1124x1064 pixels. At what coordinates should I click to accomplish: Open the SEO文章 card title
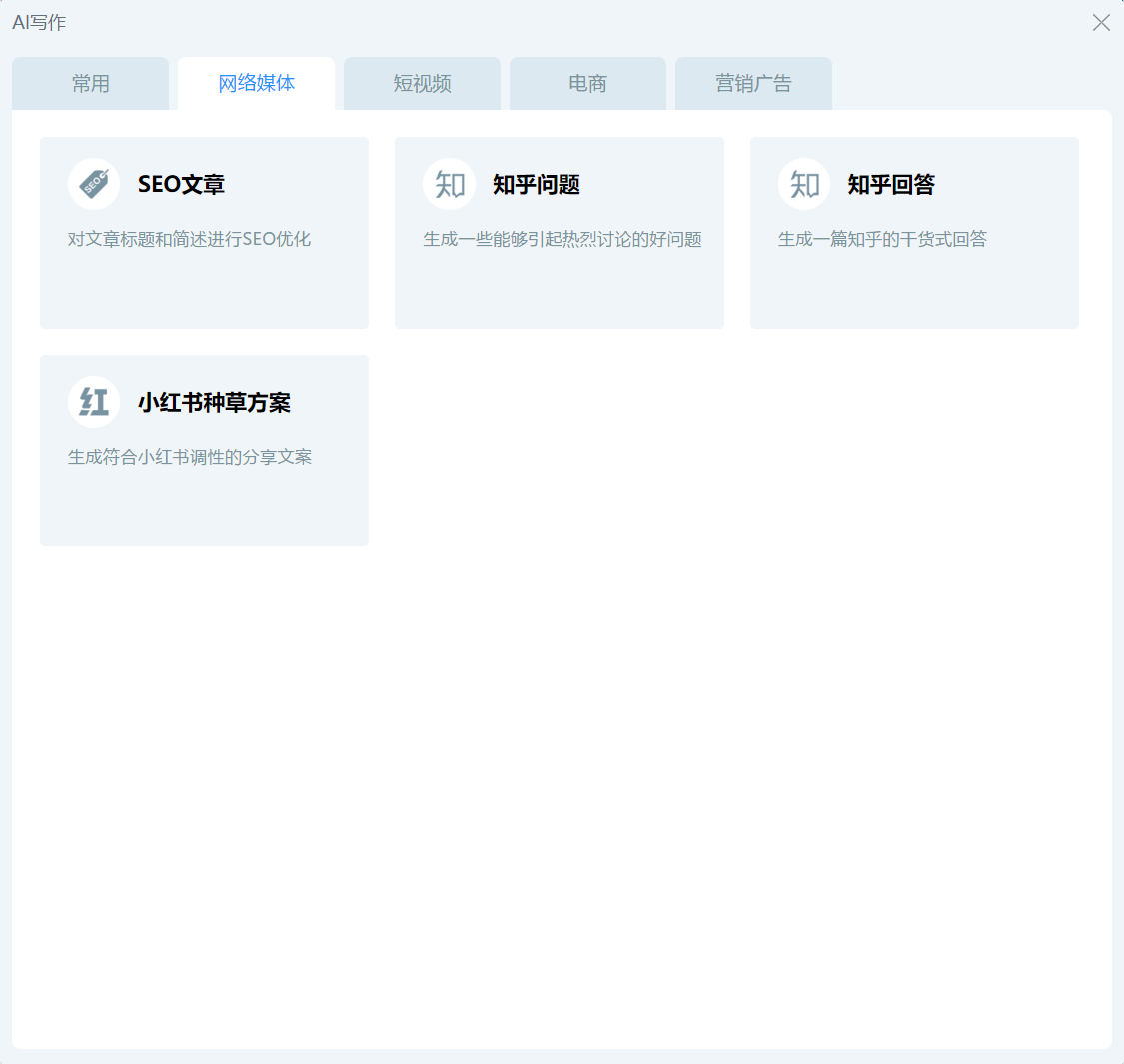point(182,184)
